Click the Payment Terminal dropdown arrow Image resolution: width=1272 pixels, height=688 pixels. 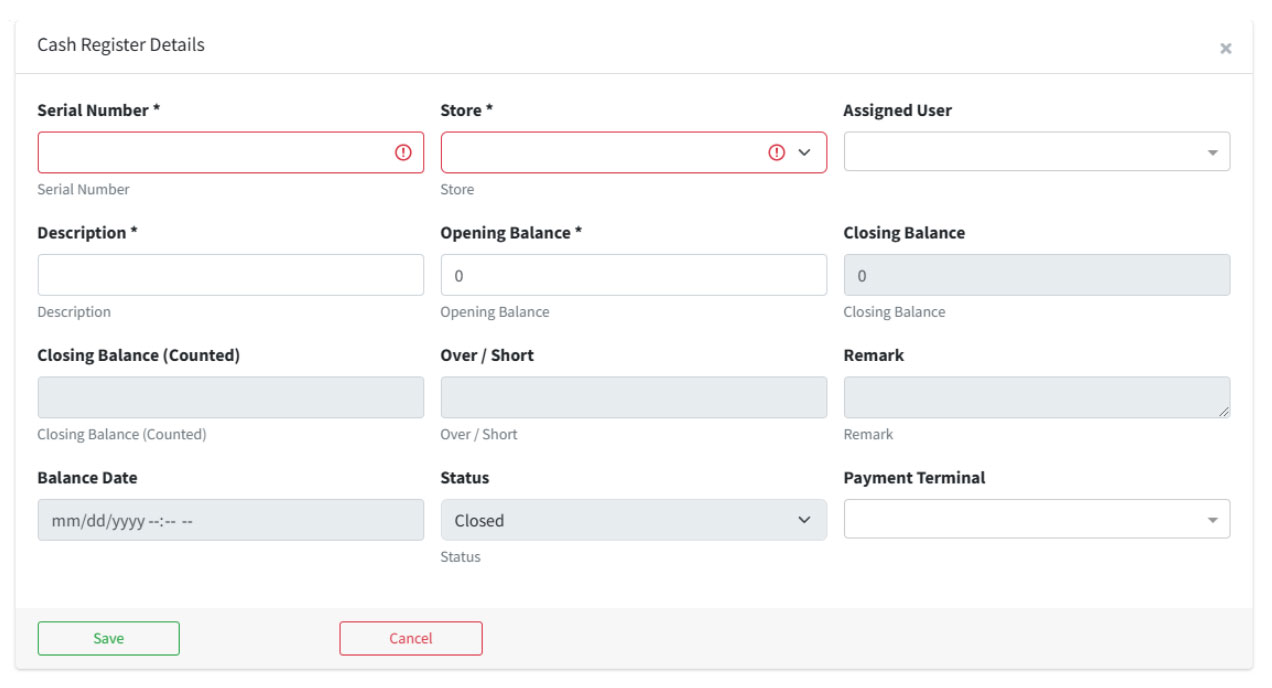pyautogui.click(x=1212, y=520)
